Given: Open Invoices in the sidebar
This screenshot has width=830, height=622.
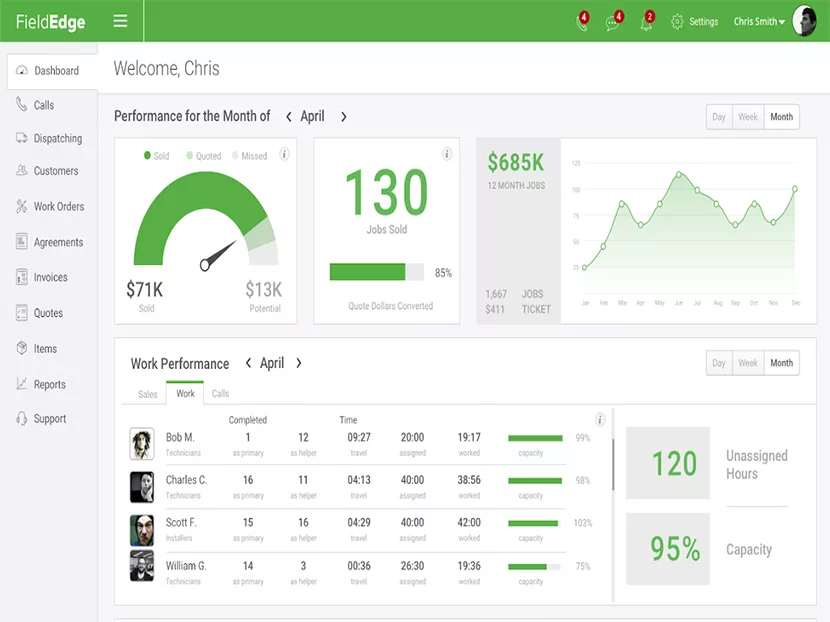Looking at the screenshot, I should click(50, 278).
